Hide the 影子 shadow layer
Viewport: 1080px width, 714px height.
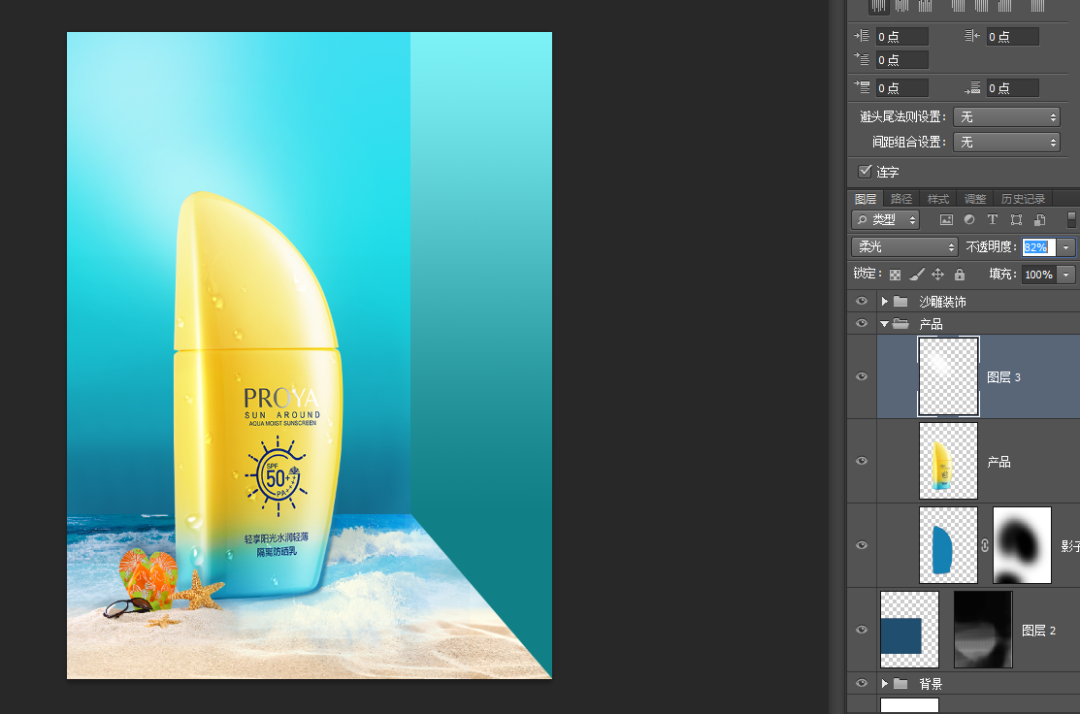(x=862, y=545)
